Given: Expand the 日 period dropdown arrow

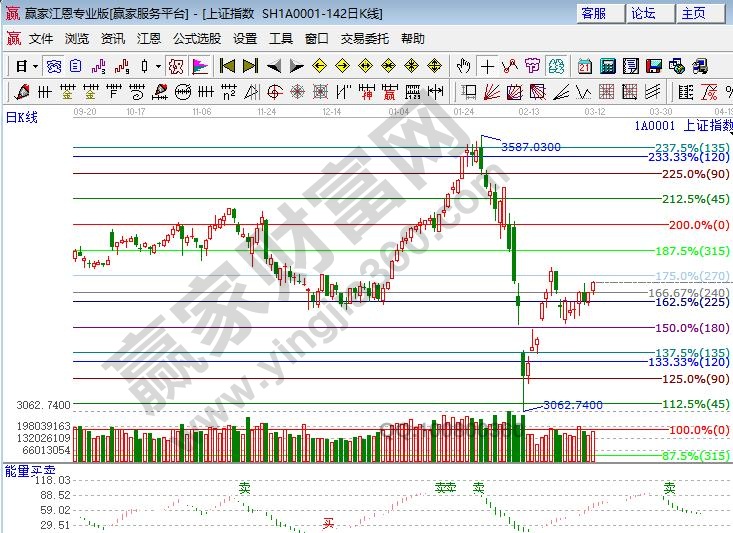Looking at the screenshot, I should coord(35,66).
